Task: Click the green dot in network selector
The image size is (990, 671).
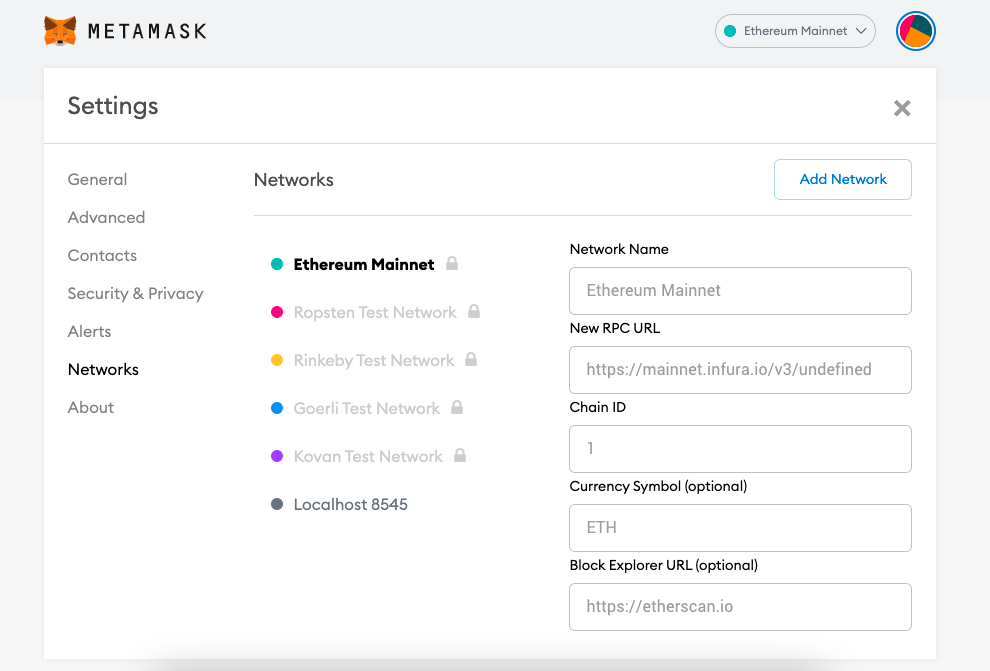Action: point(730,31)
